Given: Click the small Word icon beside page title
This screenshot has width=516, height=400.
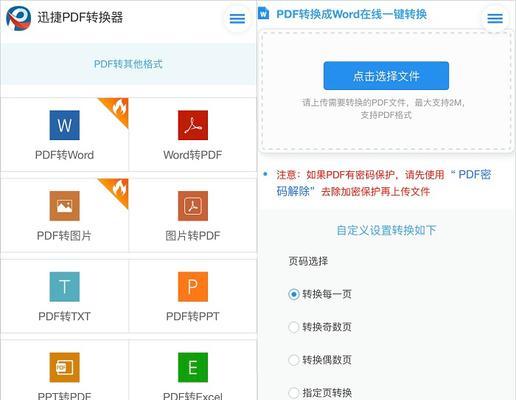Looking at the screenshot, I should pyautogui.click(x=263, y=14).
